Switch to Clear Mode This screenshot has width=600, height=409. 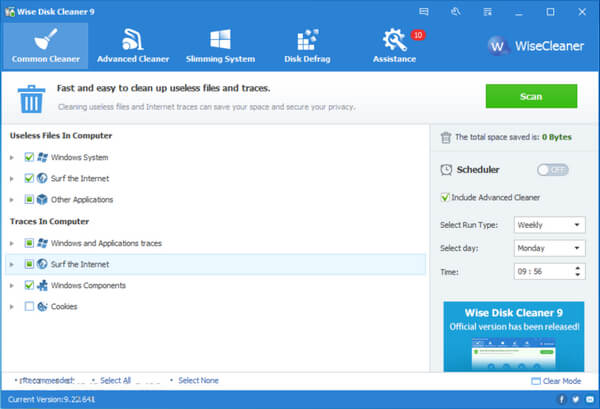tap(556, 381)
